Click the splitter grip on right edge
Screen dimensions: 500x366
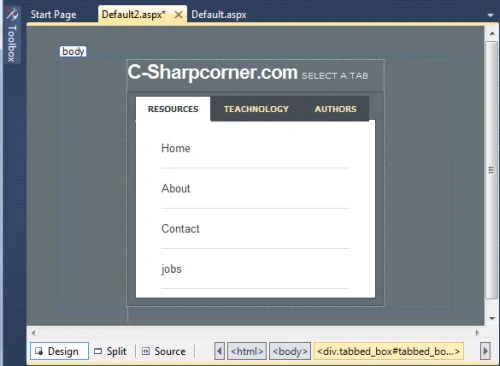[491, 170]
